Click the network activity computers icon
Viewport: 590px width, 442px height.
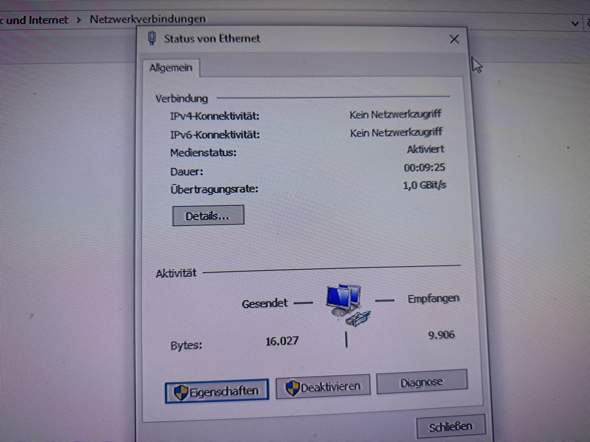click(347, 305)
